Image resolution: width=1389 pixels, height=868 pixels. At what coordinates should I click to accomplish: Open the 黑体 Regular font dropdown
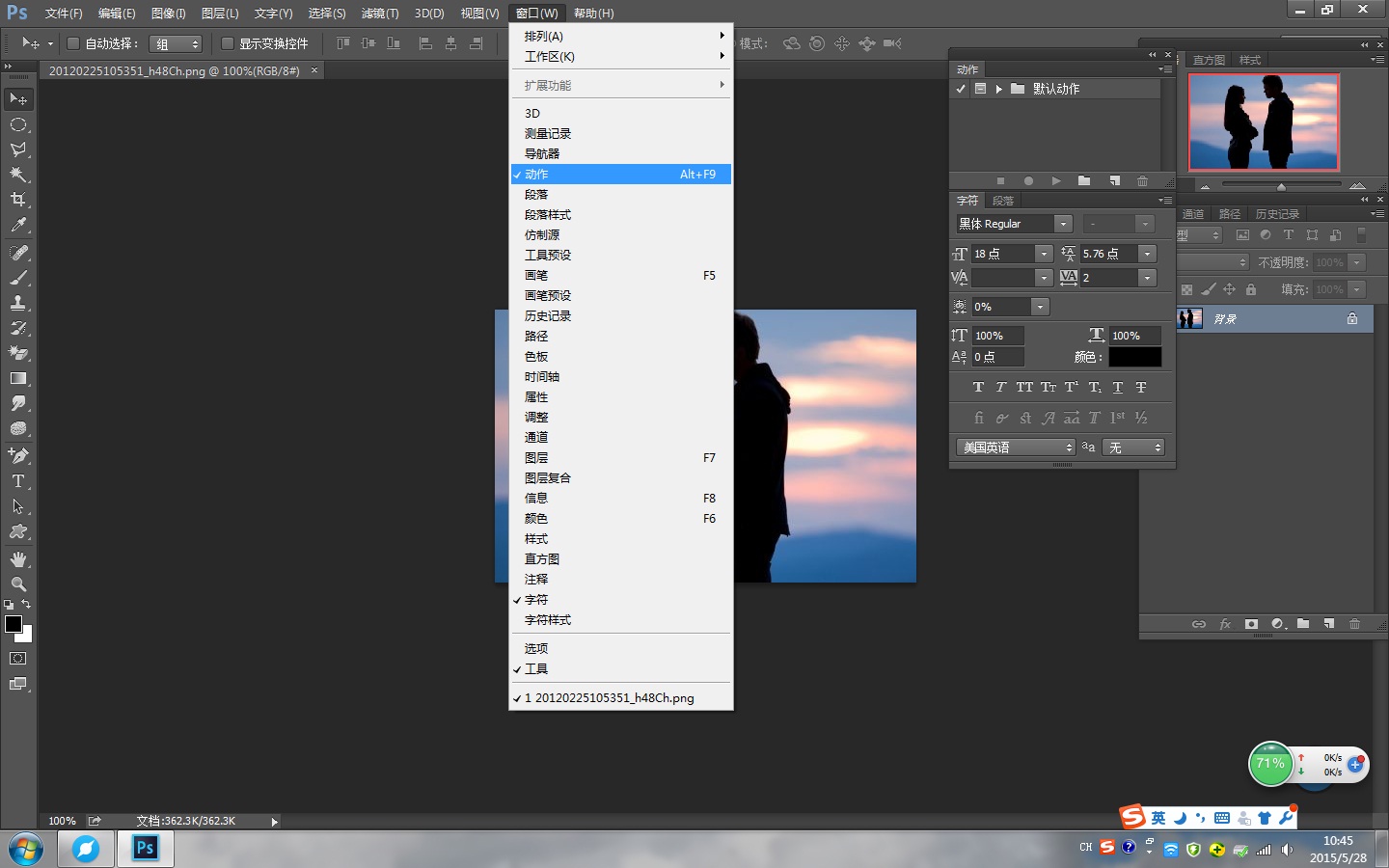1063,224
